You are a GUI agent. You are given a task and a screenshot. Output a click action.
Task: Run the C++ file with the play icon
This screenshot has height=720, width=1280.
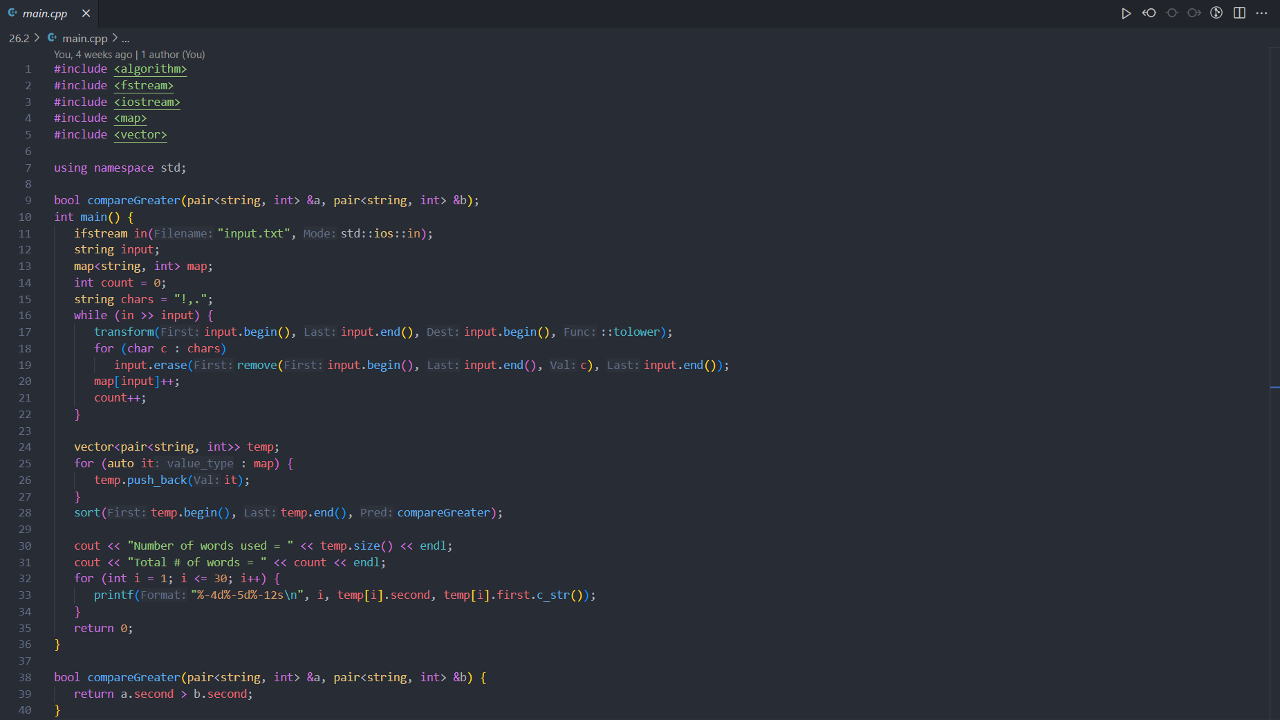(1126, 13)
